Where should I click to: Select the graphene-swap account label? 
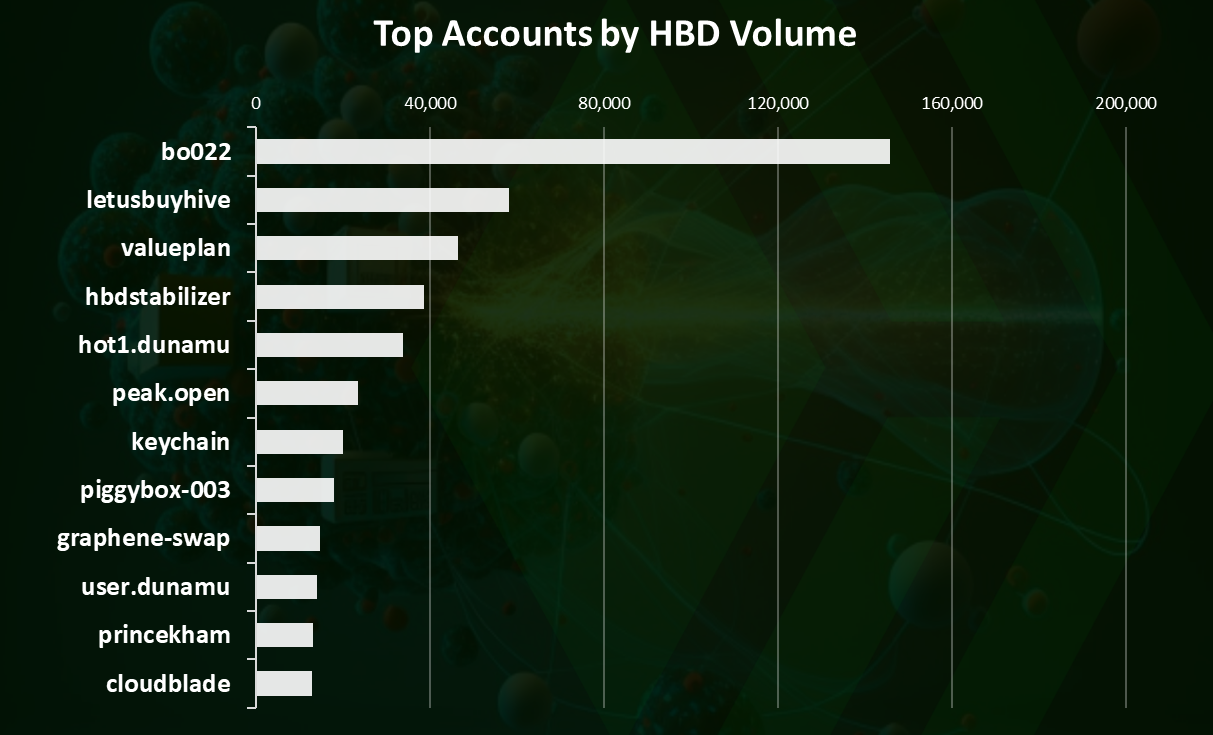point(144,539)
